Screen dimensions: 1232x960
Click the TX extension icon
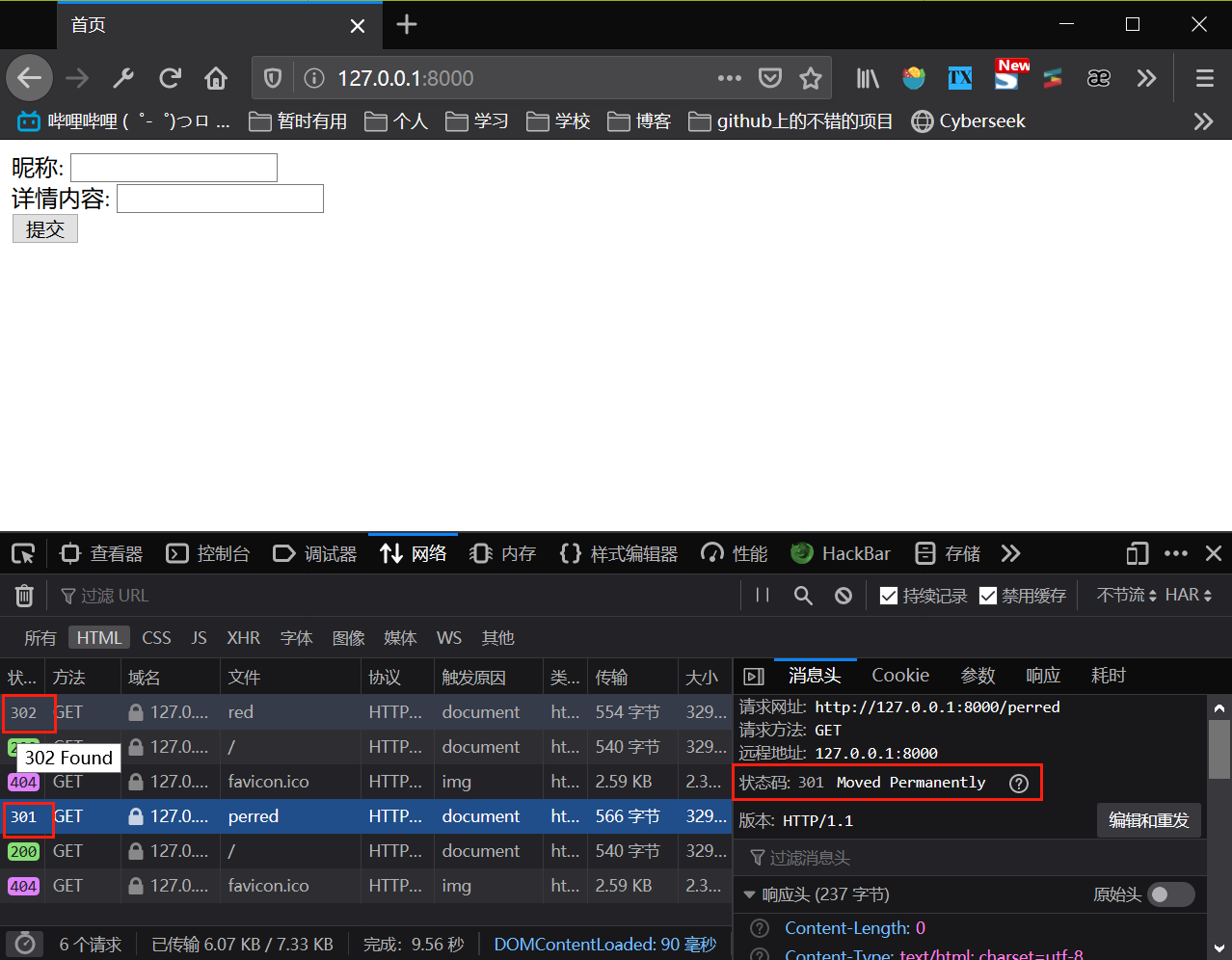(x=960, y=78)
